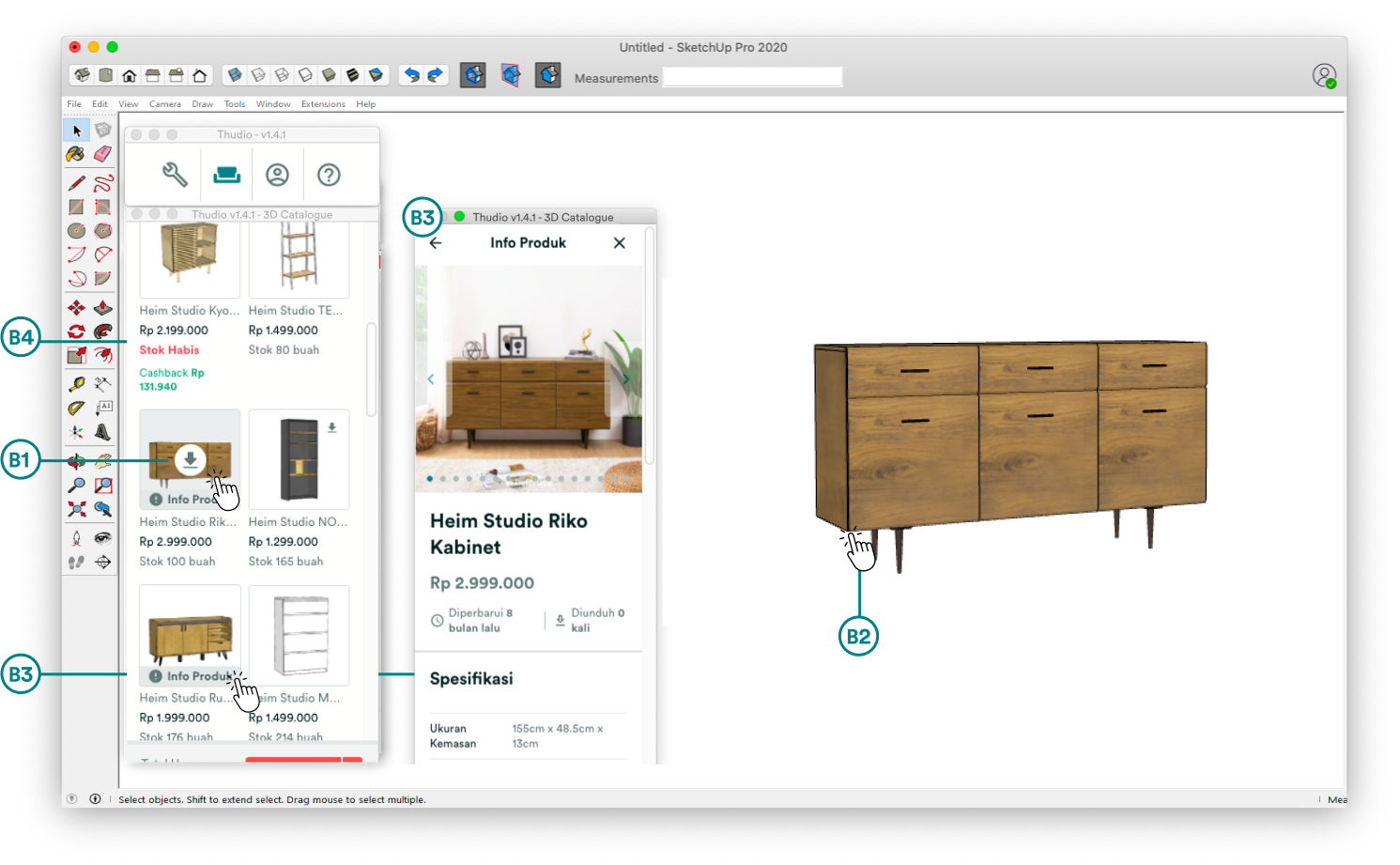Toggle Shaded With Textures style

pyautogui.click(x=353, y=75)
